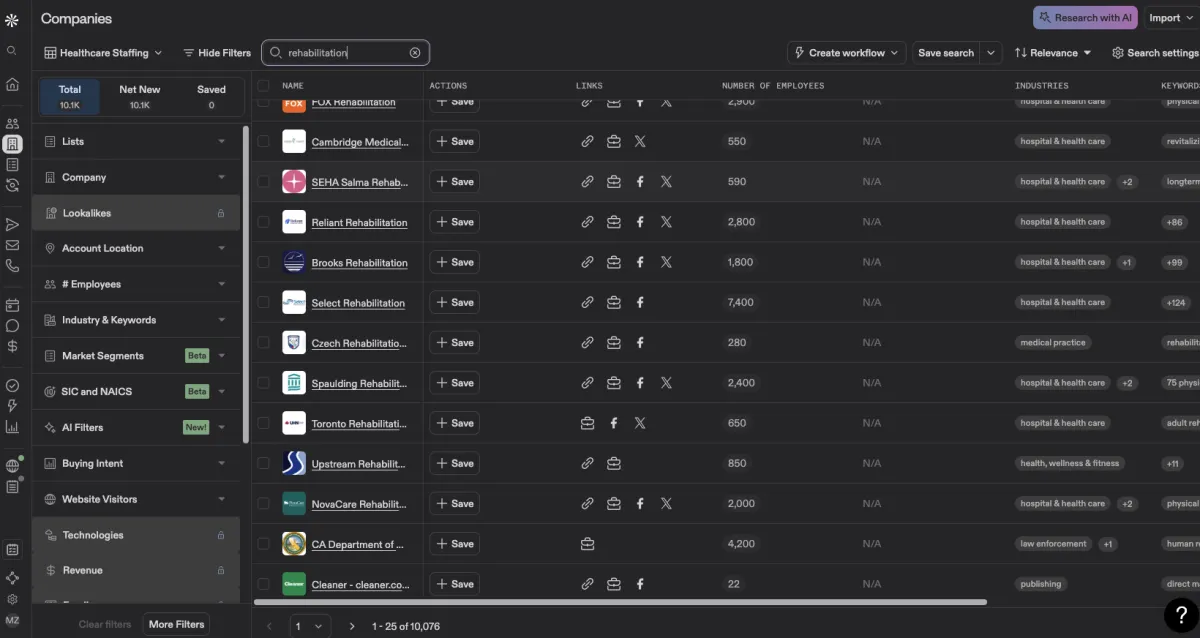Click the Save search button
Viewport: 1200px width, 638px height.
(946, 53)
